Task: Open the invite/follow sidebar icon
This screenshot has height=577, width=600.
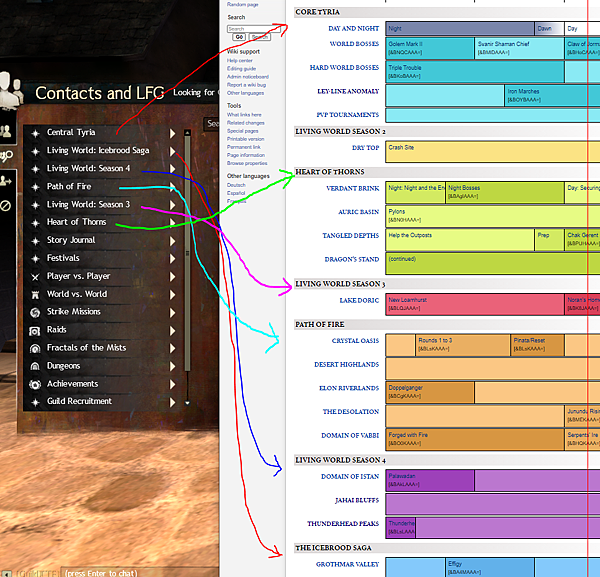Action: pyautogui.click(x=6, y=180)
